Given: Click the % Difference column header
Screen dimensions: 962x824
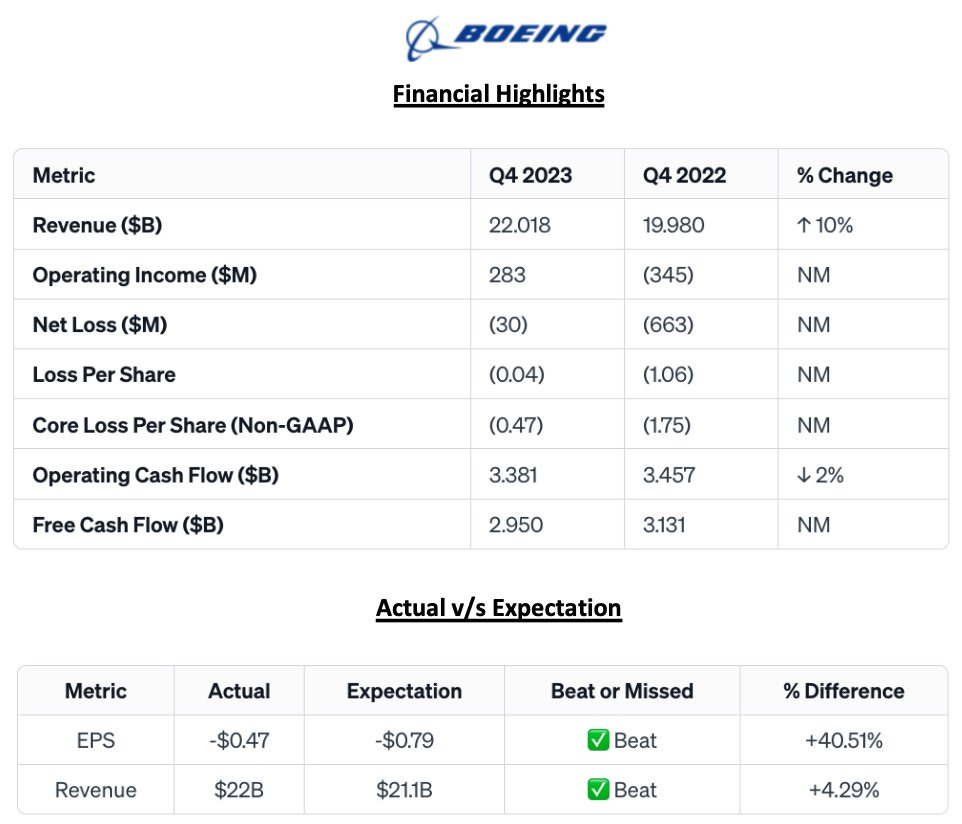Looking at the screenshot, I should [843, 691].
